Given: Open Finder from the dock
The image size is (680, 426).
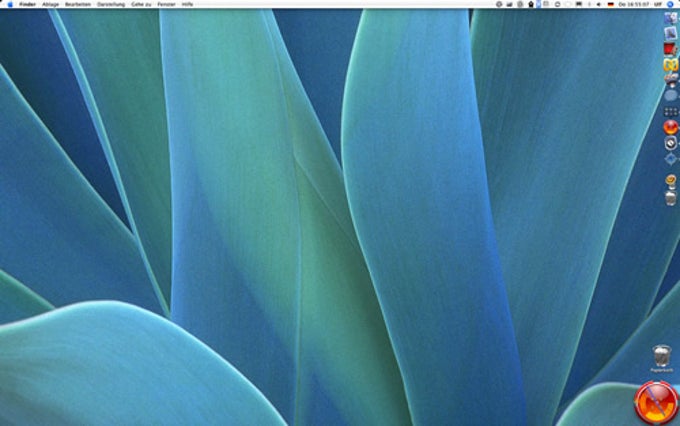Looking at the screenshot, I should coord(670,18).
